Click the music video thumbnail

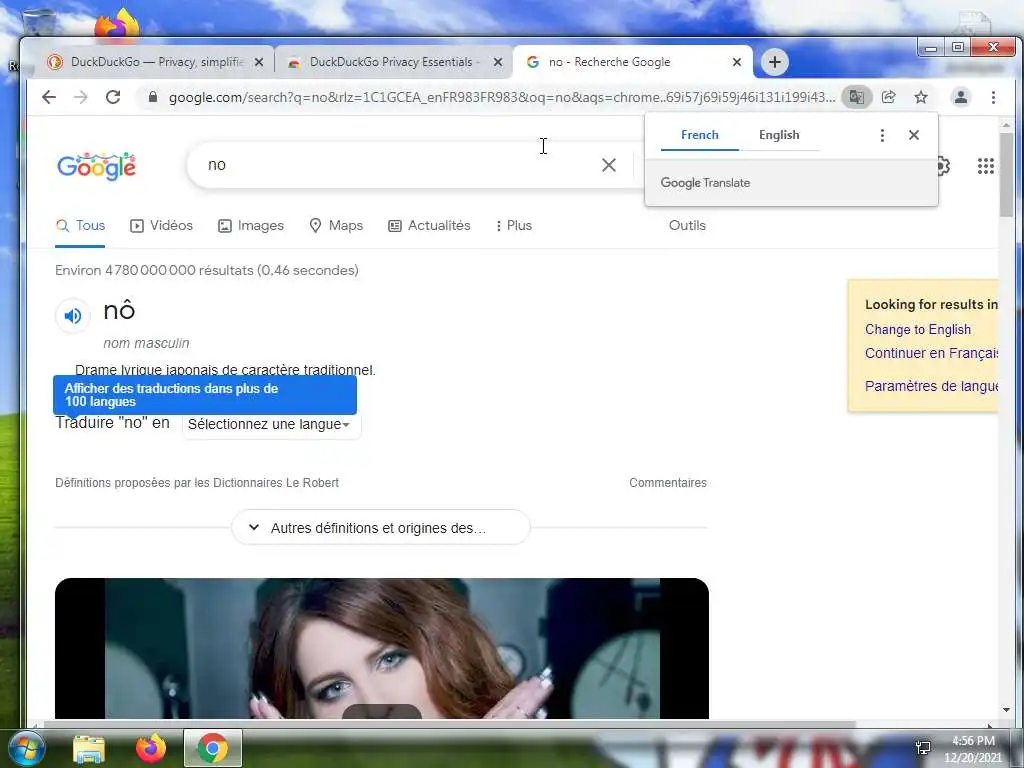click(382, 648)
